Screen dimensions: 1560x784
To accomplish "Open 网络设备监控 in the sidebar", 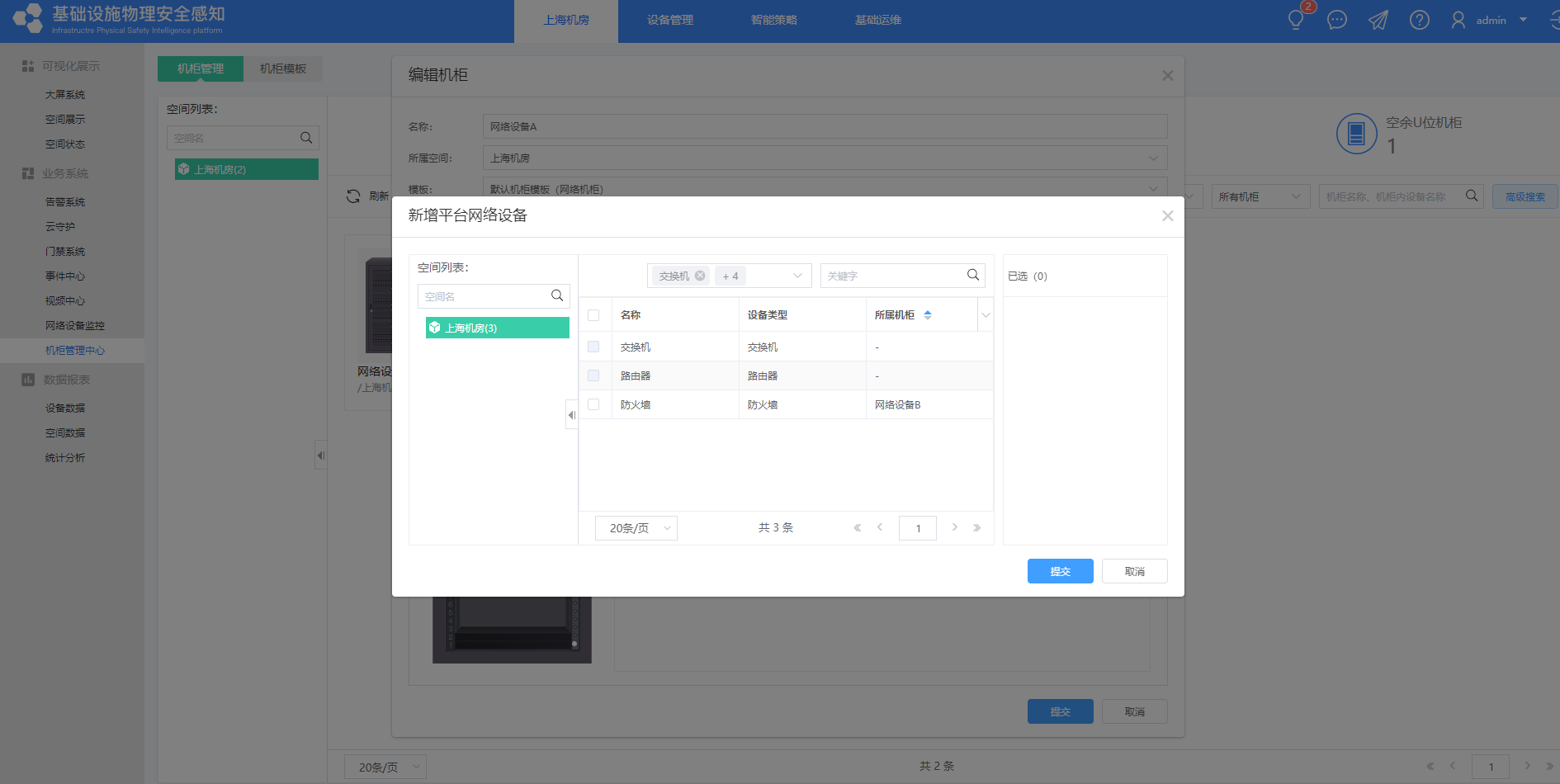I will pyautogui.click(x=75, y=326).
